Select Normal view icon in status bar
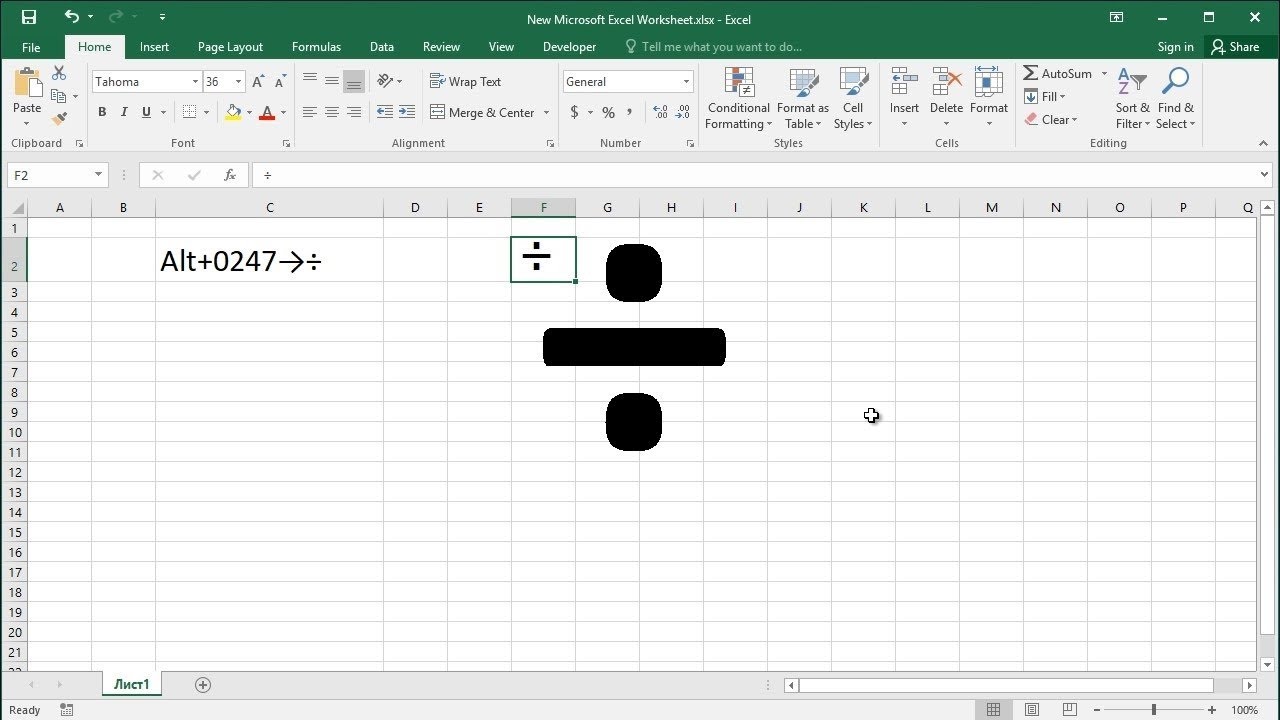The width and height of the screenshot is (1280, 720). [993, 710]
